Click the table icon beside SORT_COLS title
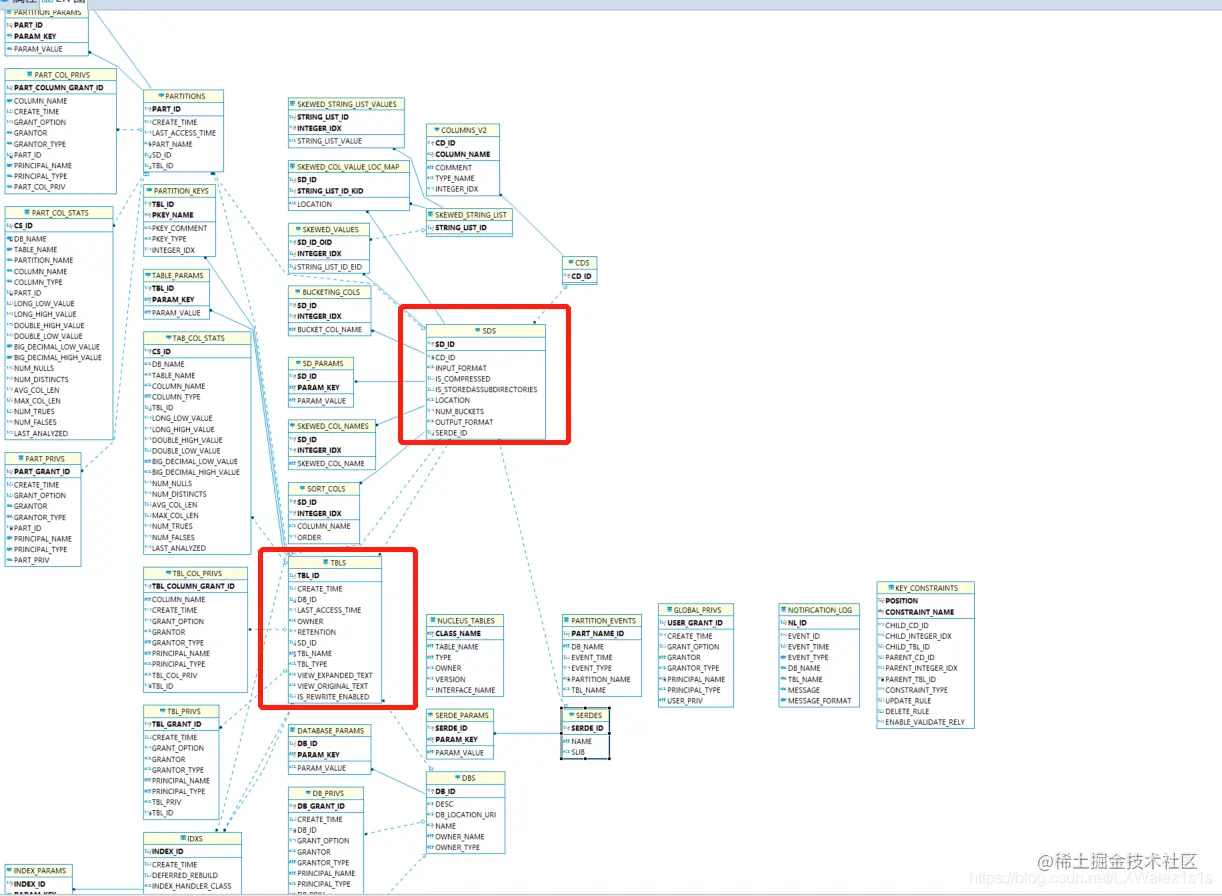1222x896 pixels. coord(302,489)
